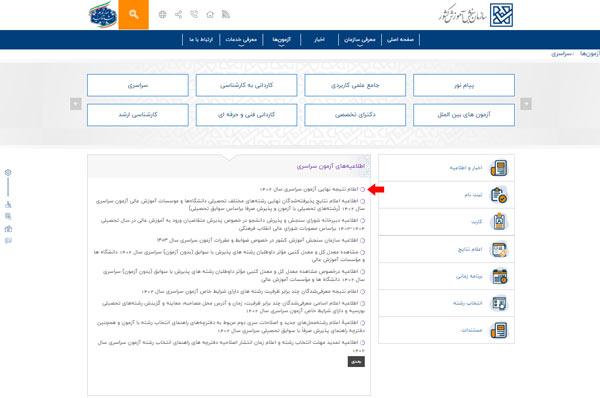
Task: Click the election emblem logo at top left
Action: click(x=103, y=15)
